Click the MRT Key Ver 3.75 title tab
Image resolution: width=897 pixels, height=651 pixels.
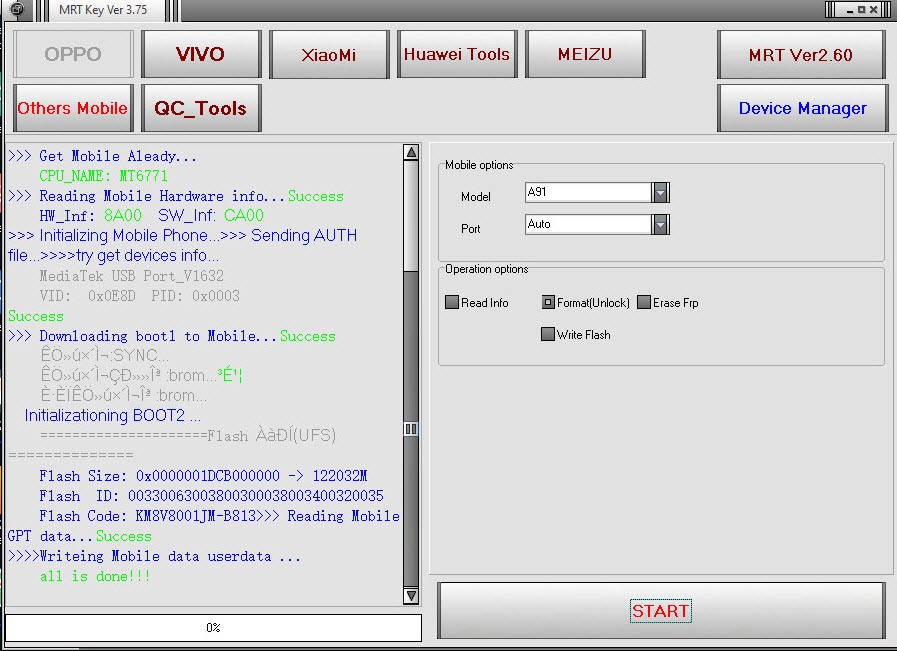point(103,10)
